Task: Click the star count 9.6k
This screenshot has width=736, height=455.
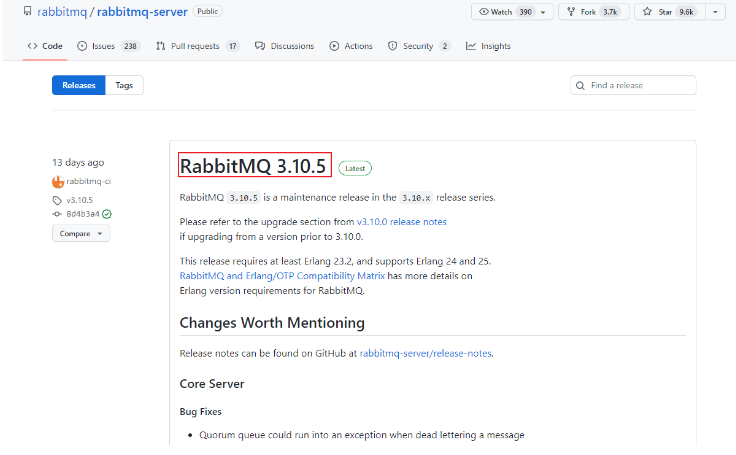Action: pos(686,12)
